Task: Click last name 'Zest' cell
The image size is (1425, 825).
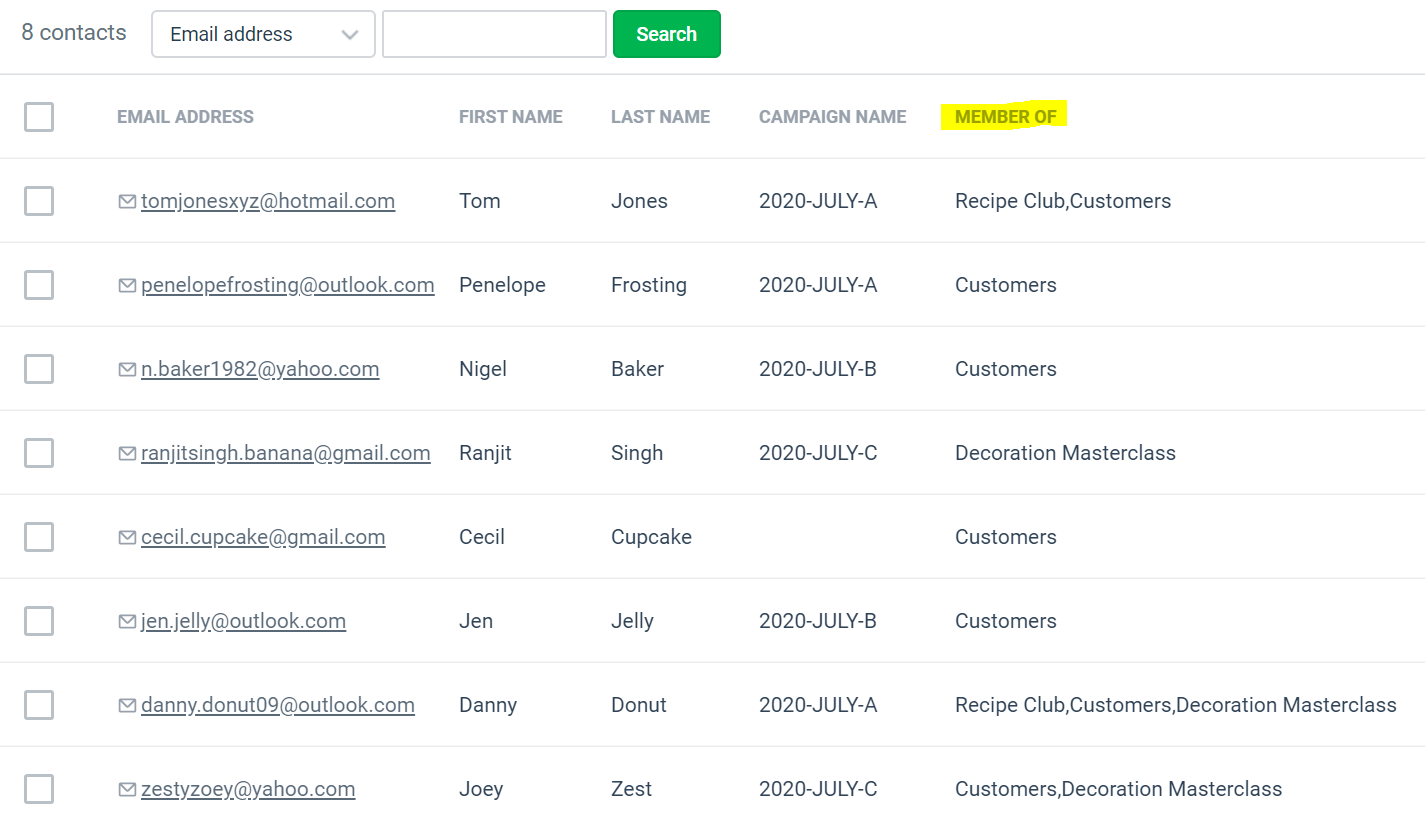Action: (x=632, y=789)
